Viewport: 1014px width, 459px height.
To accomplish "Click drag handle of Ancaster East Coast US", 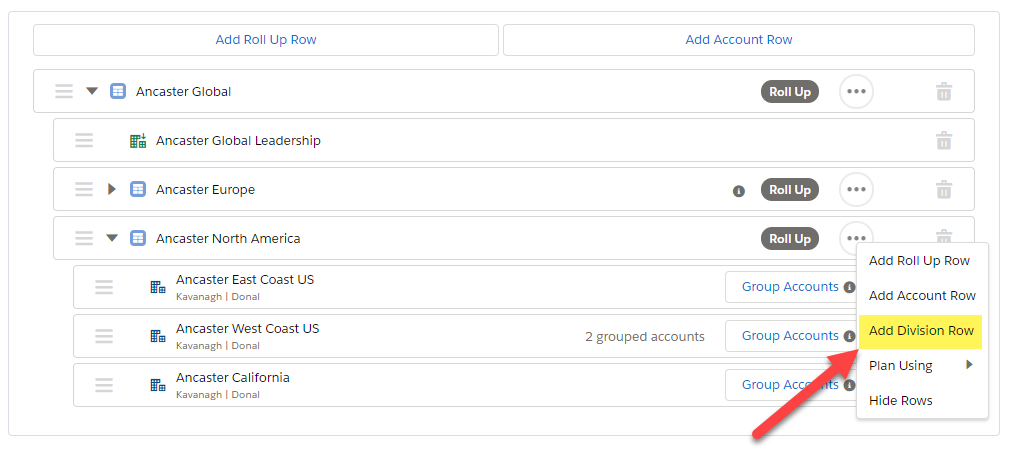I will pos(104,287).
